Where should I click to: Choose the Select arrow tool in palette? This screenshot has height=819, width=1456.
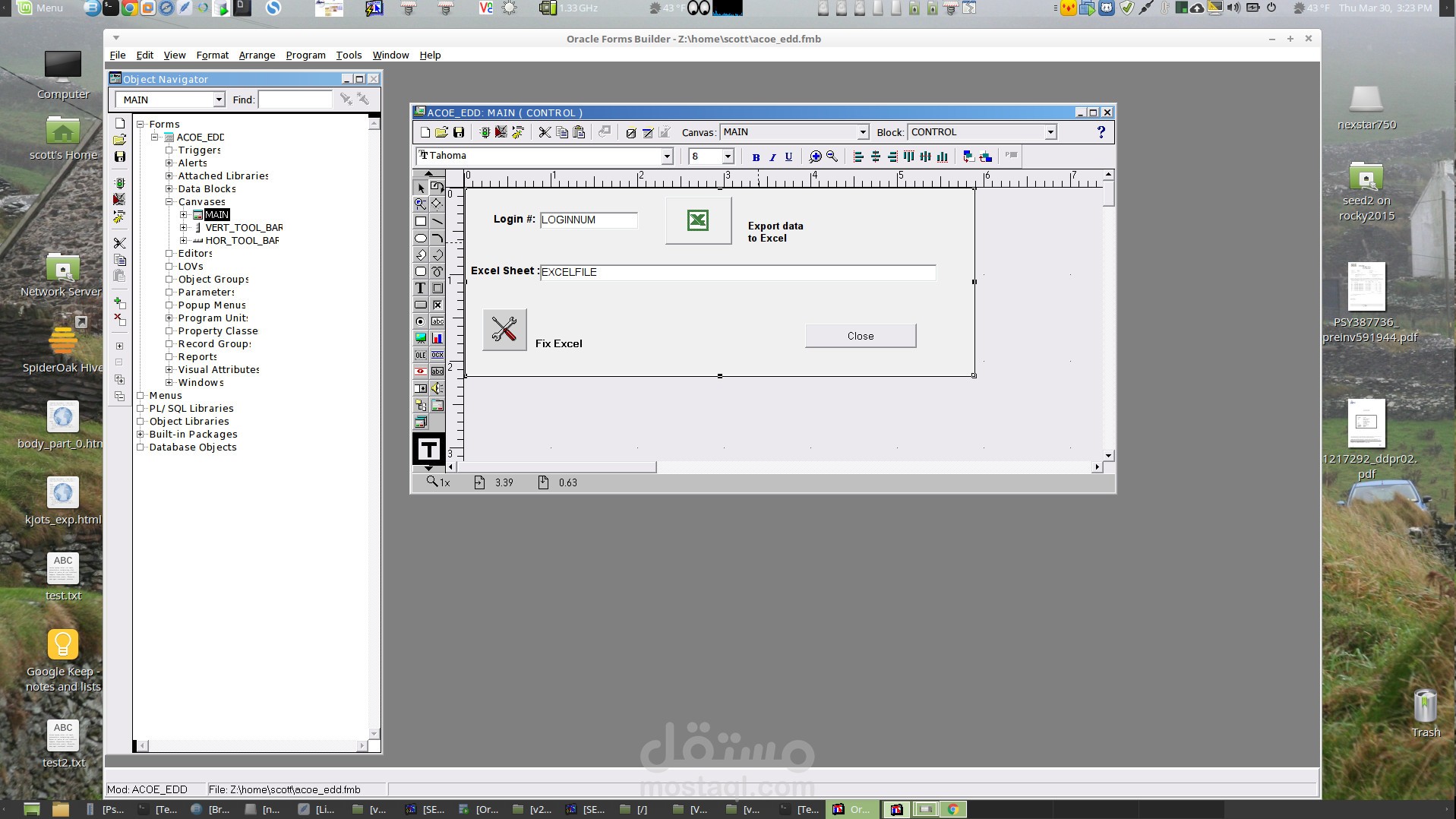pos(421,188)
